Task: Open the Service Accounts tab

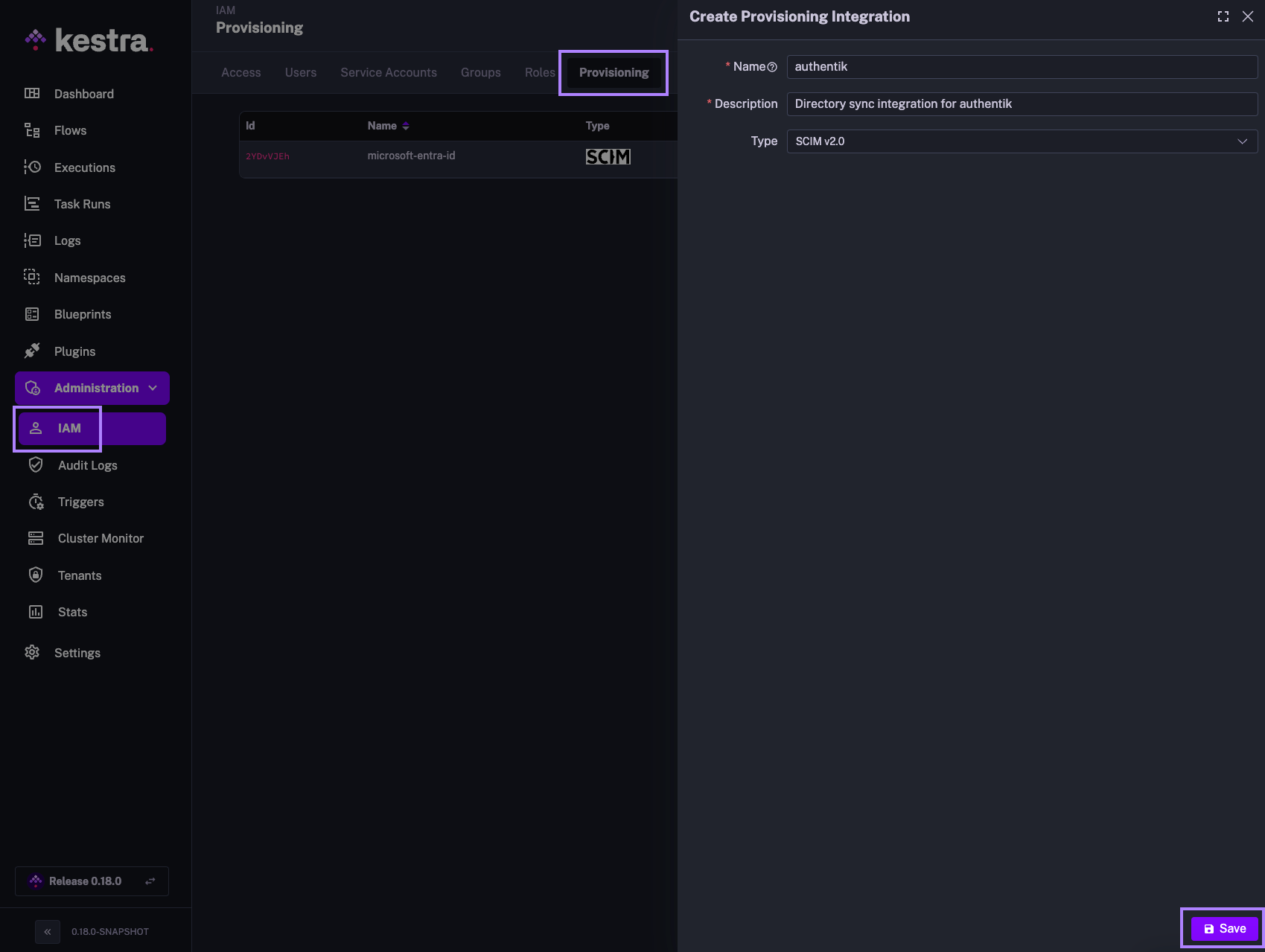Action: pos(389,73)
